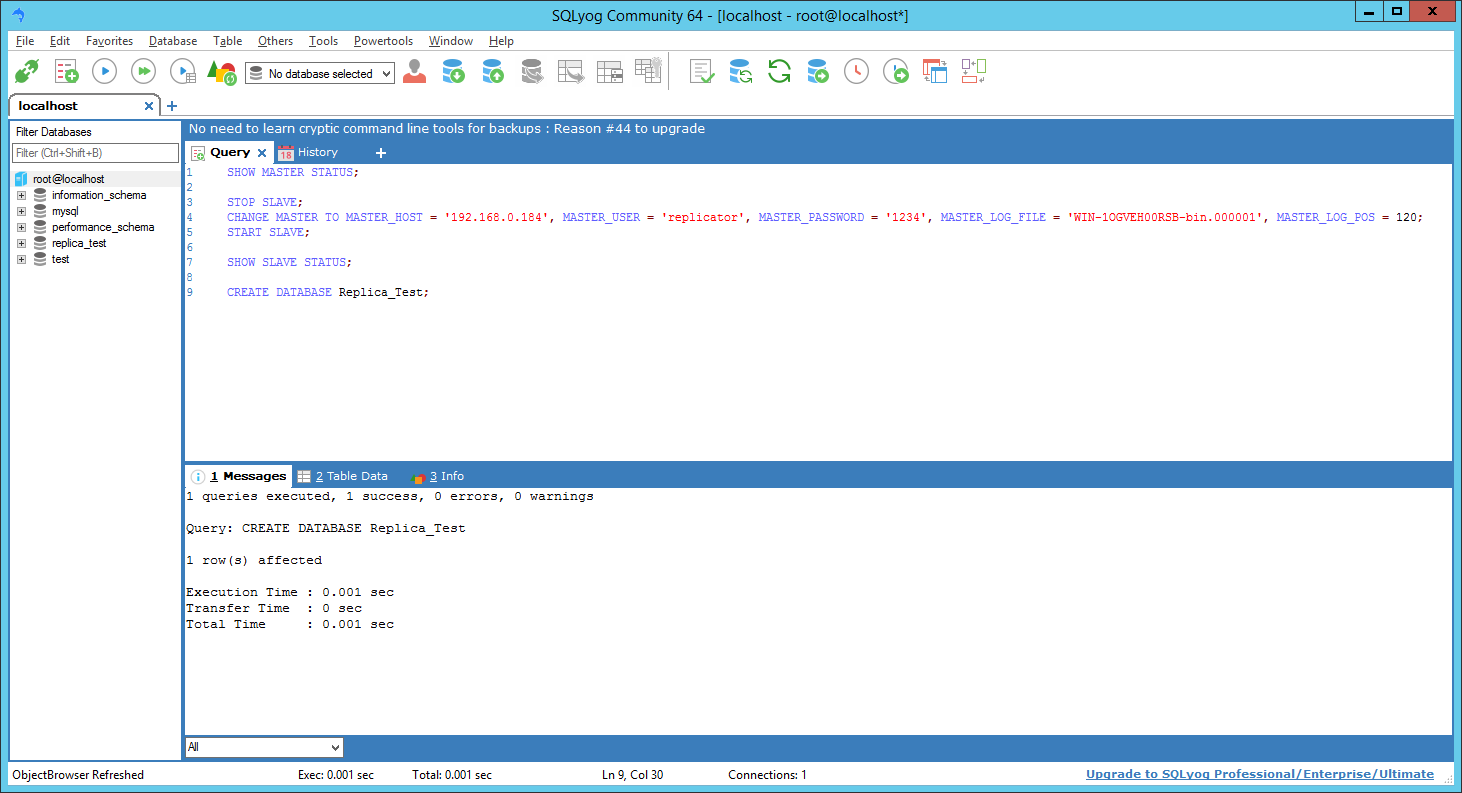This screenshot has height=793, width=1462.
Task: Expand the test database node
Action: pos(21,259)
